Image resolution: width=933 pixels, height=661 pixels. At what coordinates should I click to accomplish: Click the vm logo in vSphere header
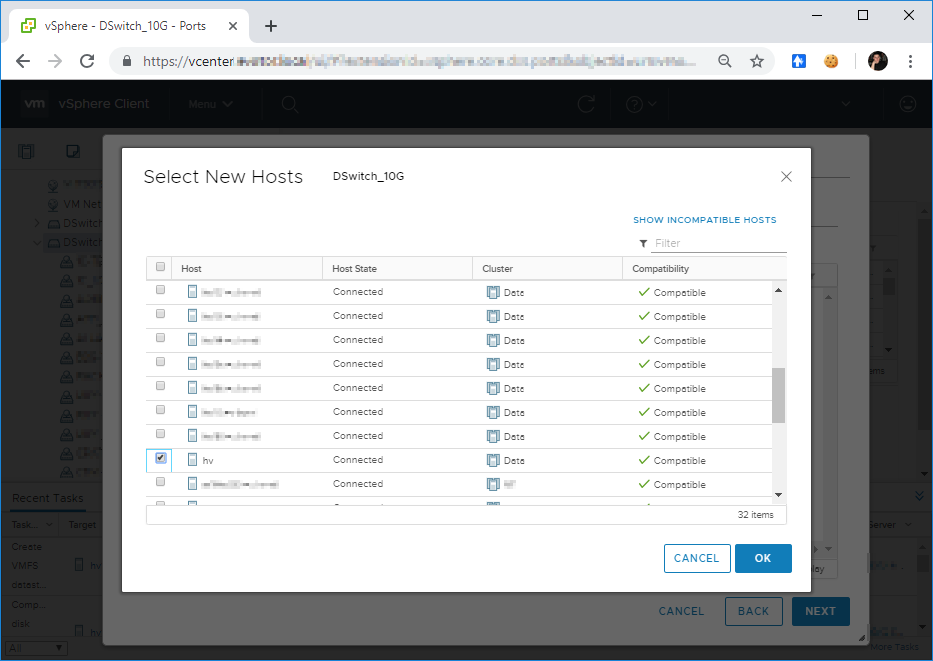click(x=35, y=104)
